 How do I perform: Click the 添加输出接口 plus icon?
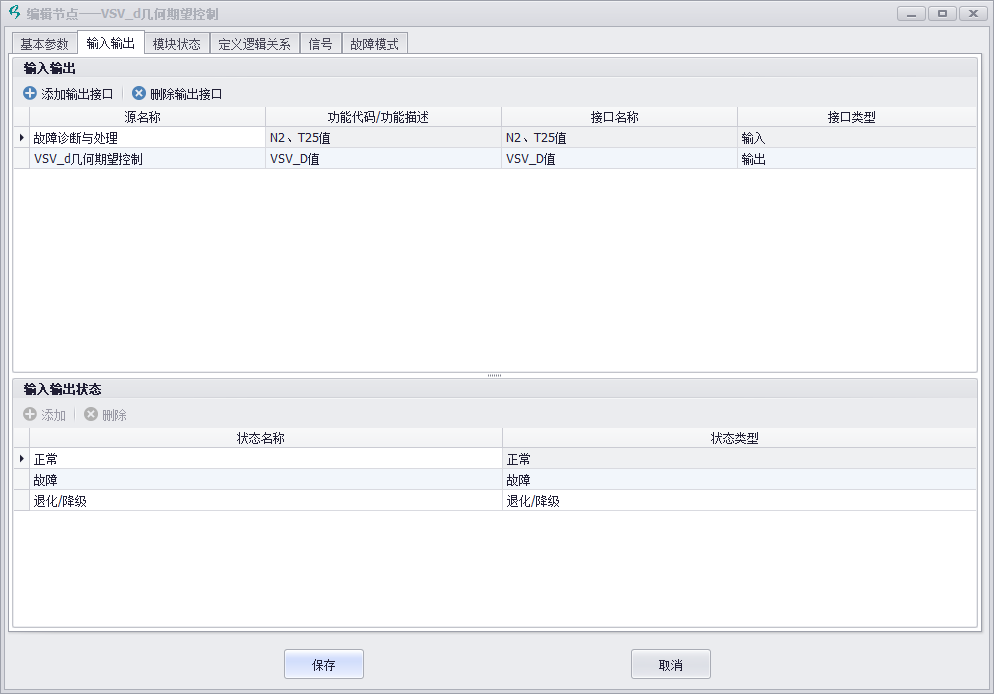pos(30,94)
